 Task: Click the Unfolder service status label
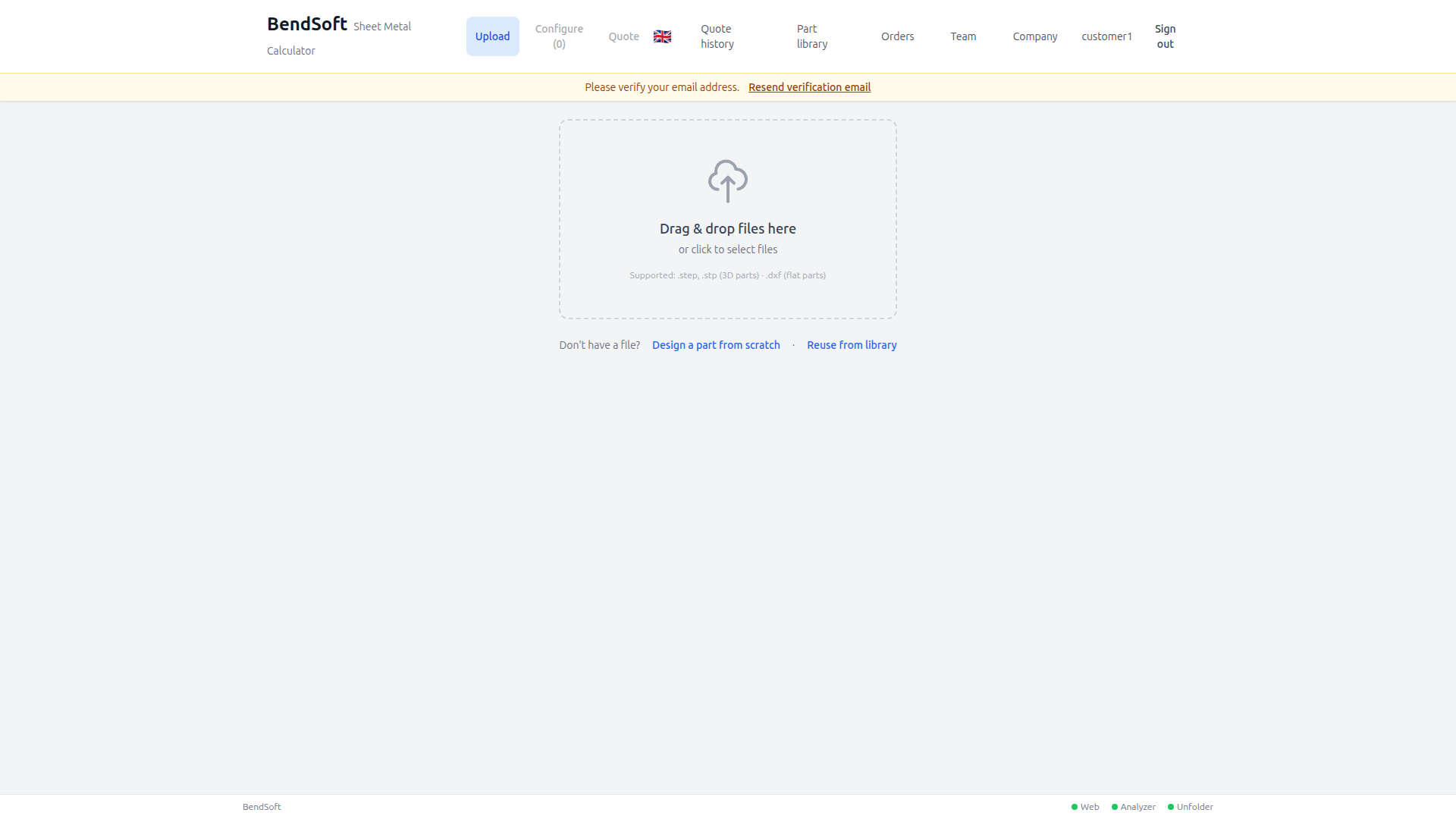[1195, 807]
